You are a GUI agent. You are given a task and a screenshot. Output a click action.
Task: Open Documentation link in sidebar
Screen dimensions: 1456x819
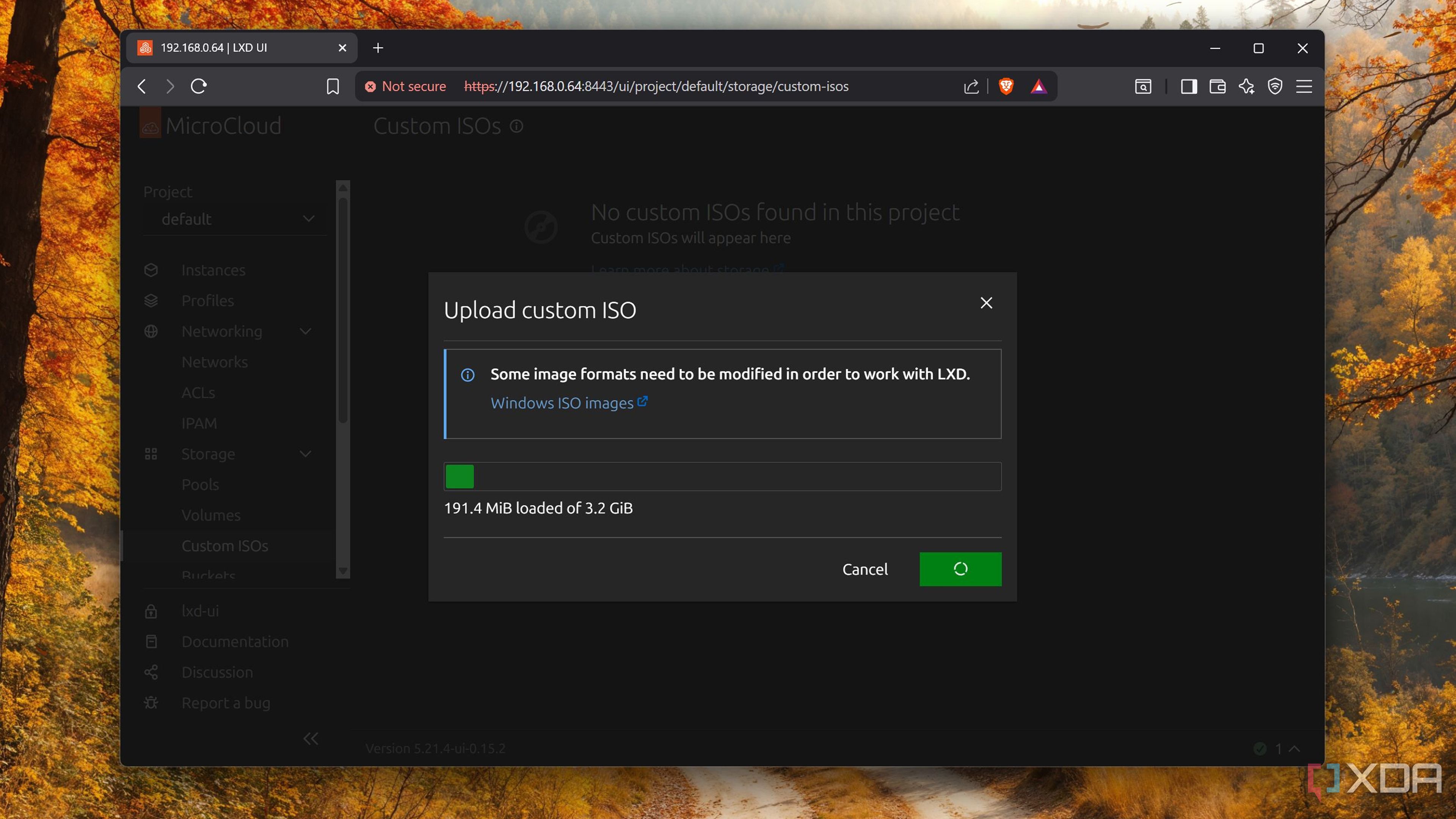[x=235, y=642]
